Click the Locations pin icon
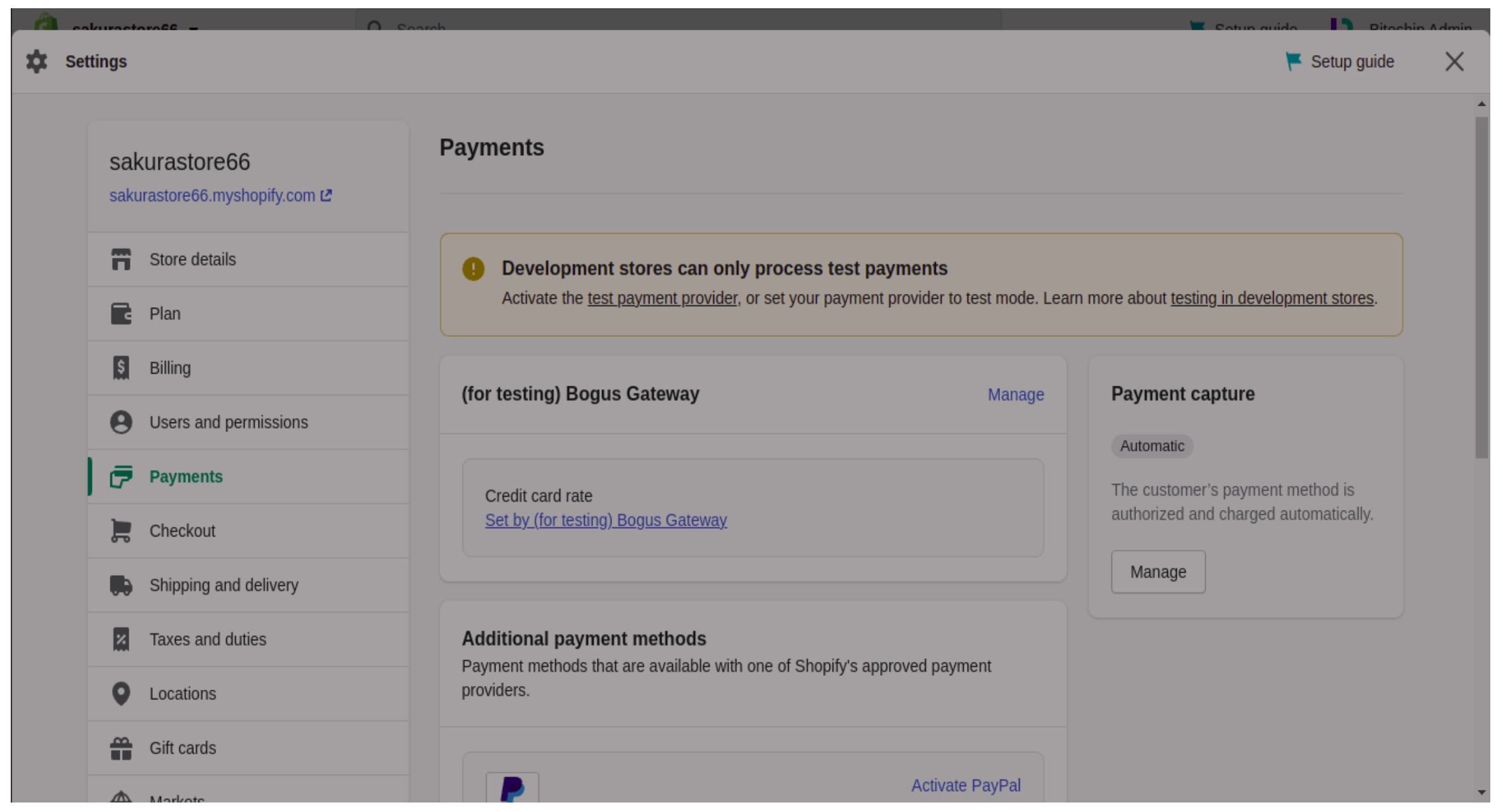 coord(121,694)
